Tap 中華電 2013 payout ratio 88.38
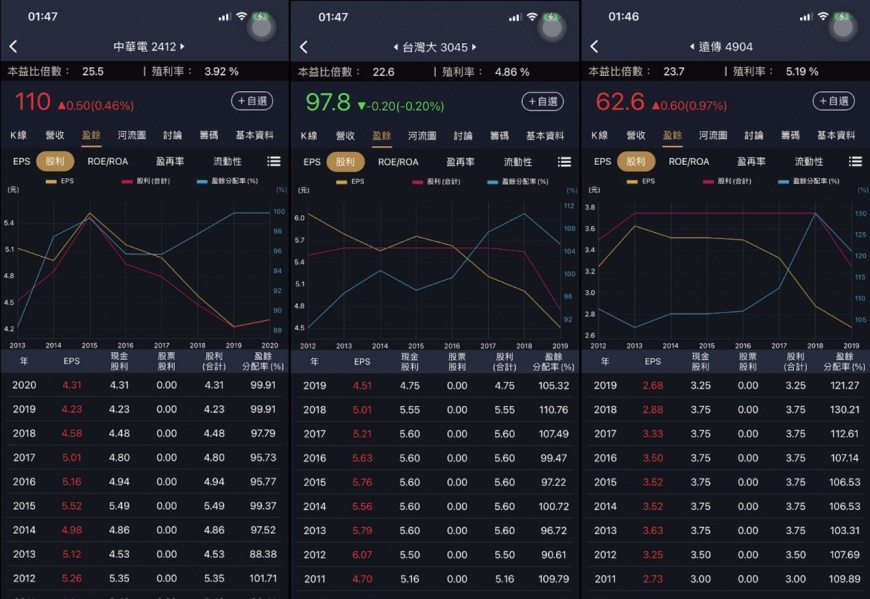This screenshot has height=599, width=870. [263, 554]
